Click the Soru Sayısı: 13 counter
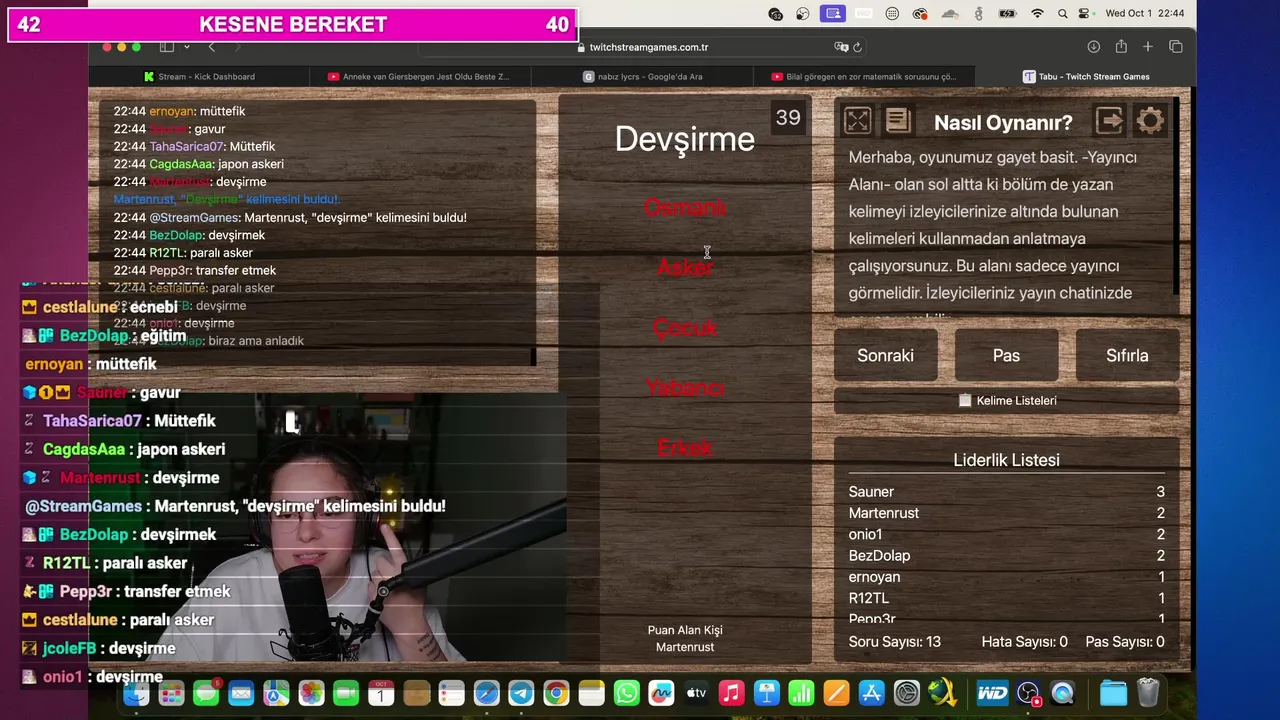Screen dimensions: 1280x720 point(895,642)
